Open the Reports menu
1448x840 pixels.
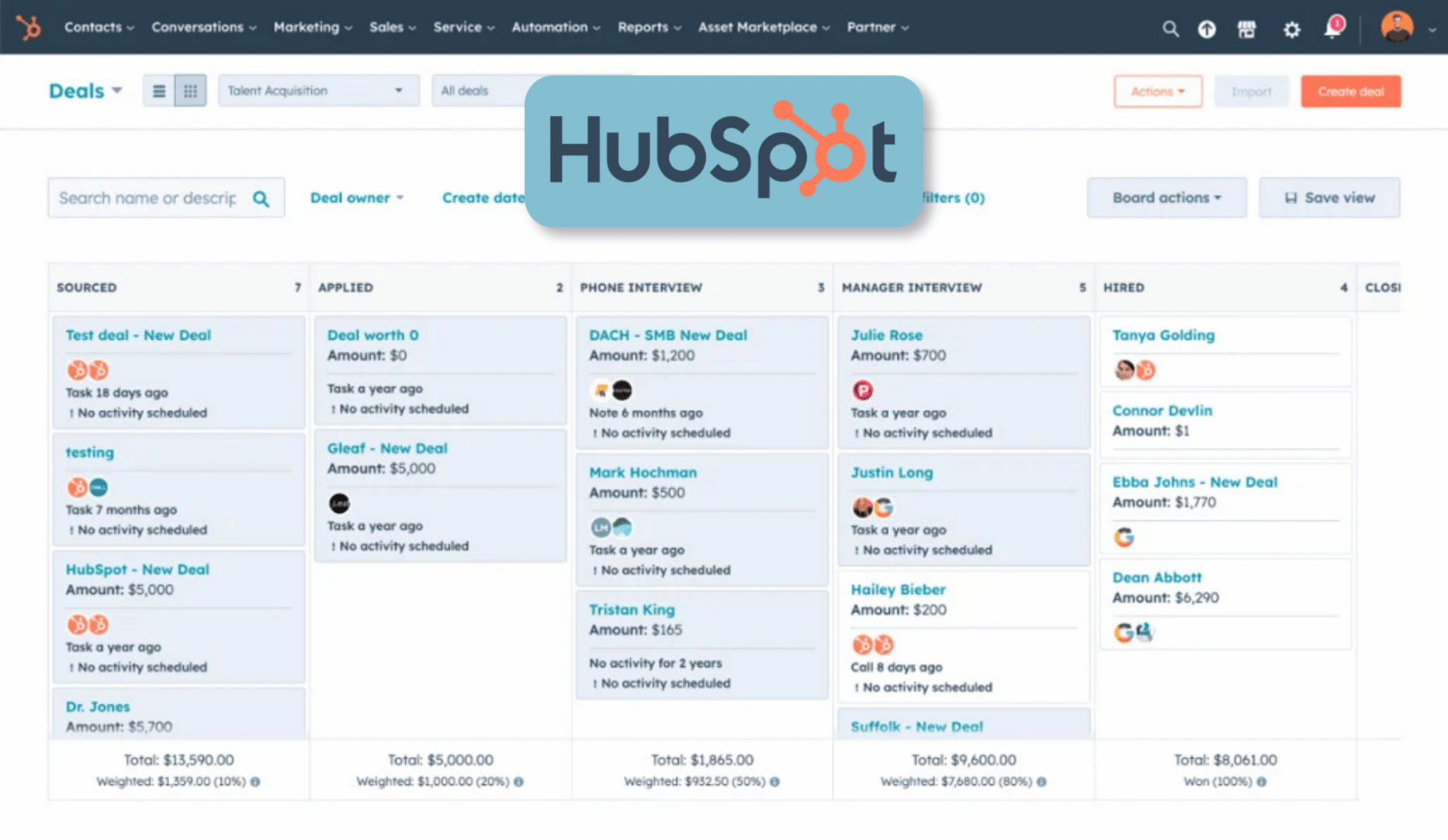click(649, 27)
